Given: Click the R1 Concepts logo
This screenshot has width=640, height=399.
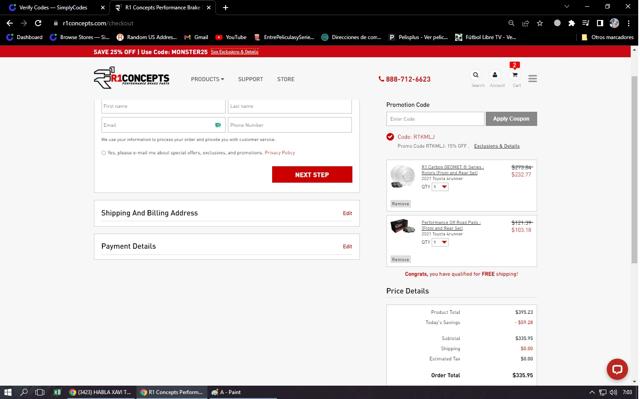Looking at the screenshot, I should pos(131,78).
